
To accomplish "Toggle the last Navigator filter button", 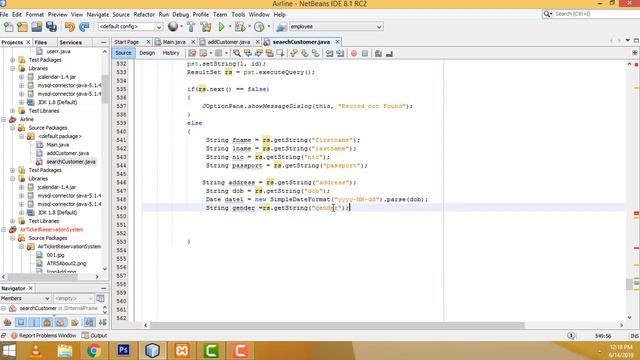I will (x=103, y=322).
